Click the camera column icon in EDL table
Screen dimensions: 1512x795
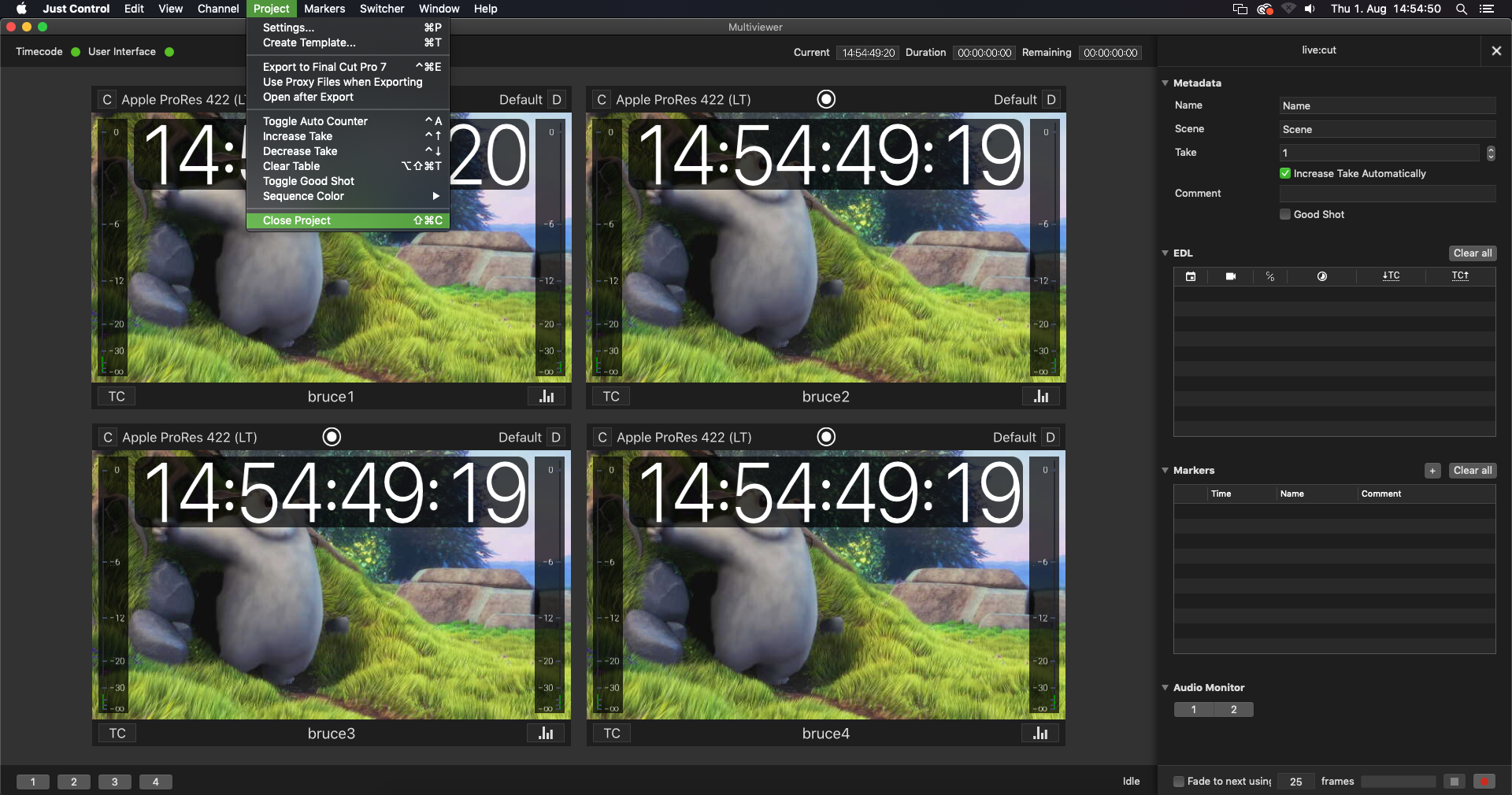pos(1231,276)
